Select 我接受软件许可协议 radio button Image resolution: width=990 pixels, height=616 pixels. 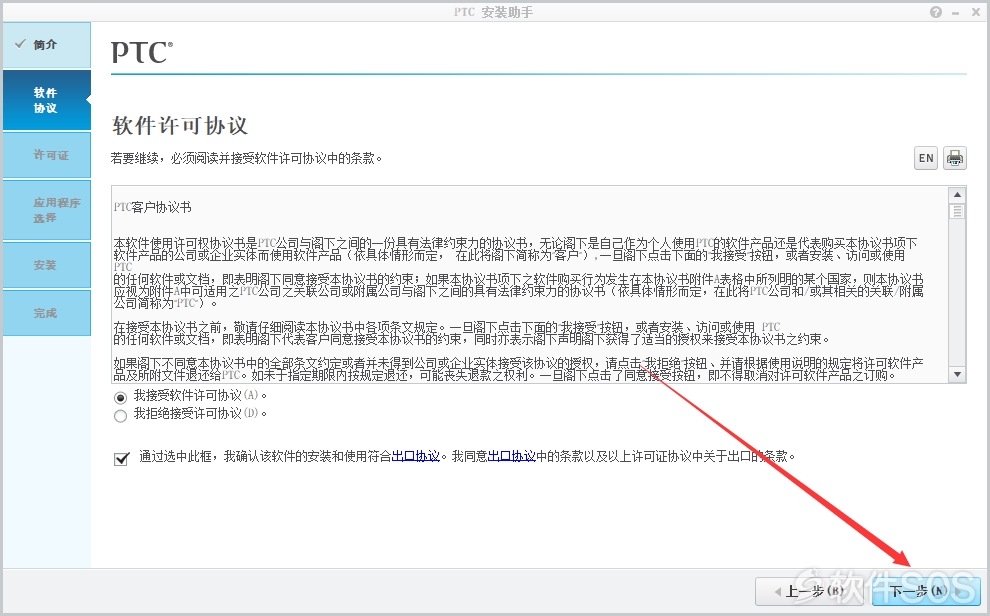click(x=120, y=397)
